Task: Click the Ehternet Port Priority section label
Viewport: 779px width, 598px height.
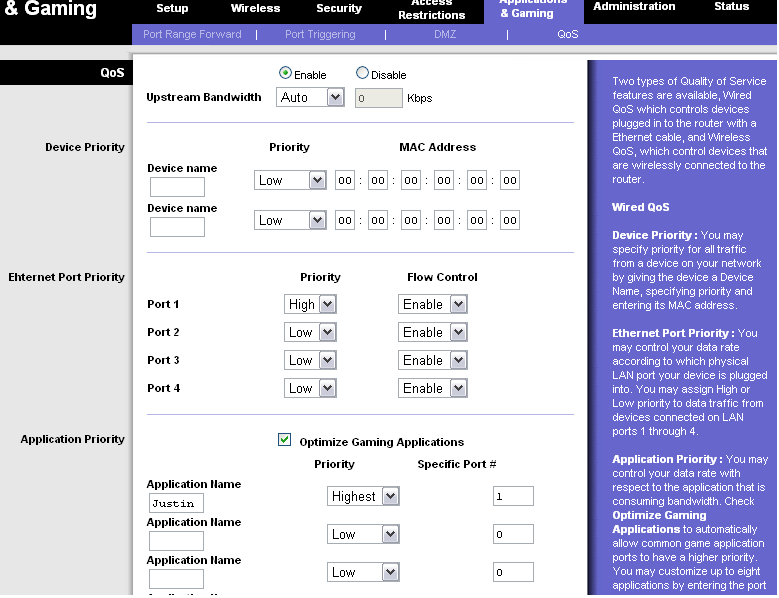Action: (x=66, y=277)
